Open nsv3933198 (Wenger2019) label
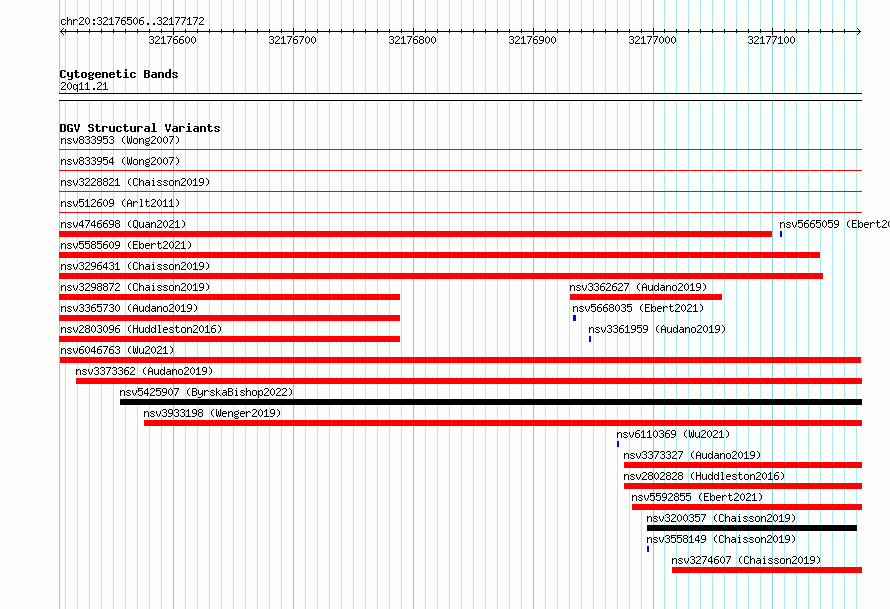Viewport: 890px width, 609px height. point(212,413)
